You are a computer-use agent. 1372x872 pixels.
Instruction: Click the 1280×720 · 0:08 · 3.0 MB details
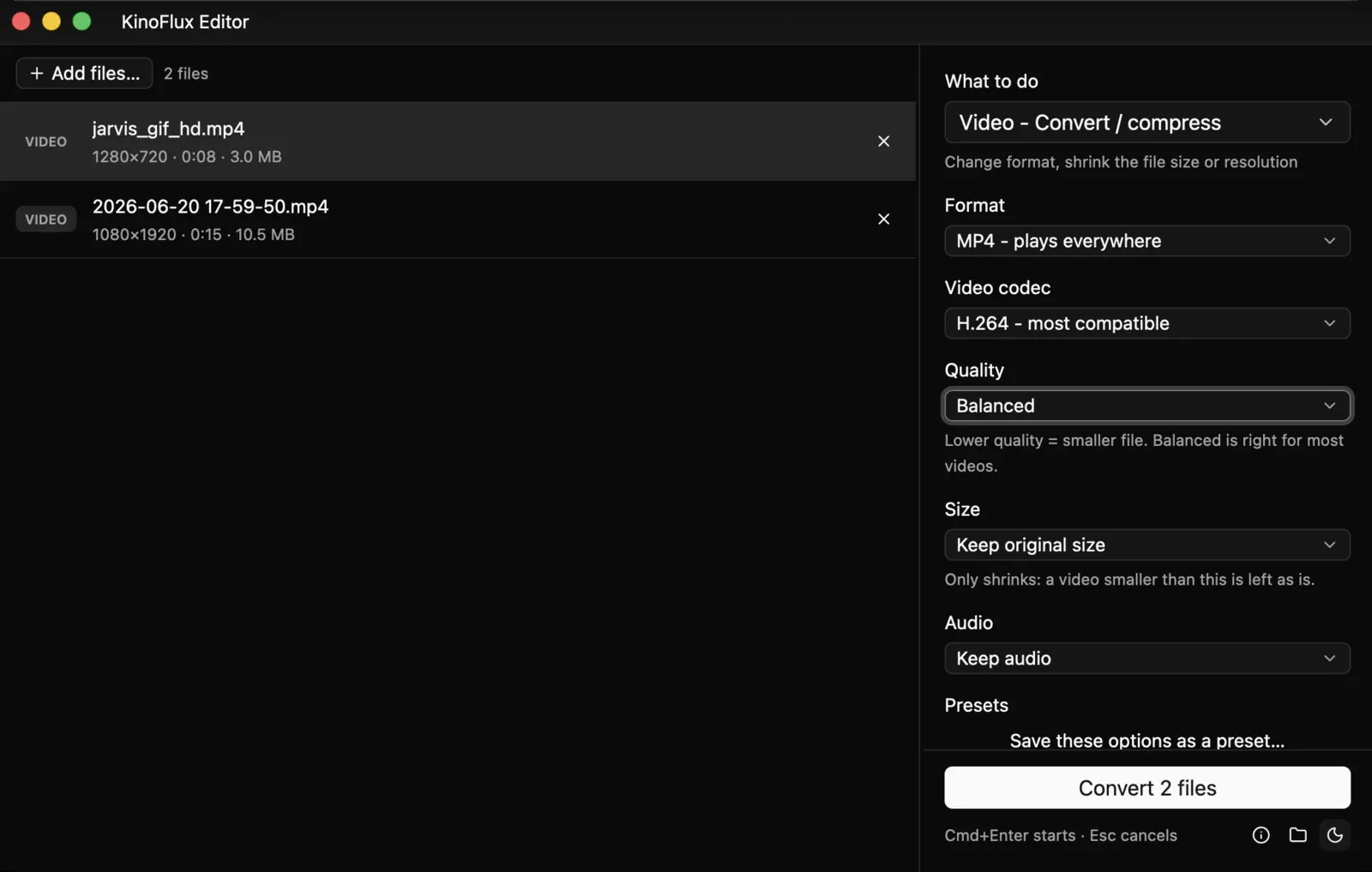(x=187, y=157)
